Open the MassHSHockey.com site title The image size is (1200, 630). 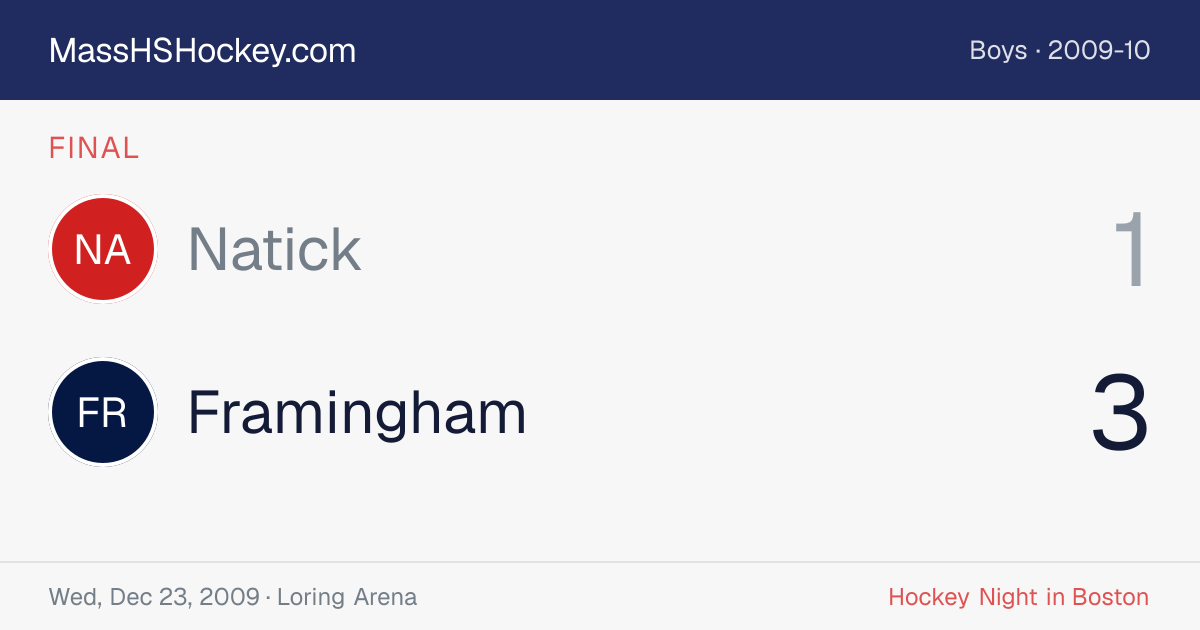coord(202,51)
